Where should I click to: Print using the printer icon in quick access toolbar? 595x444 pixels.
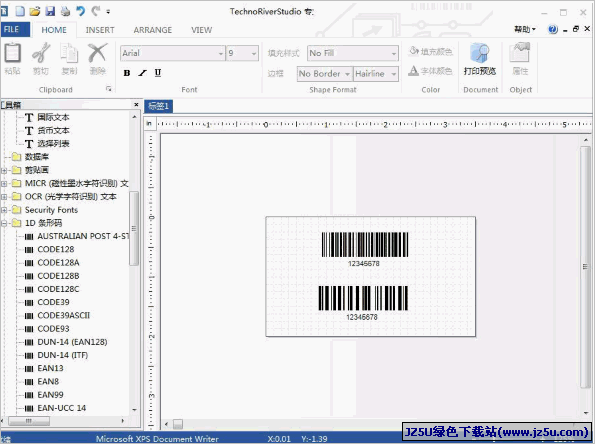click(x=65, y=11)
